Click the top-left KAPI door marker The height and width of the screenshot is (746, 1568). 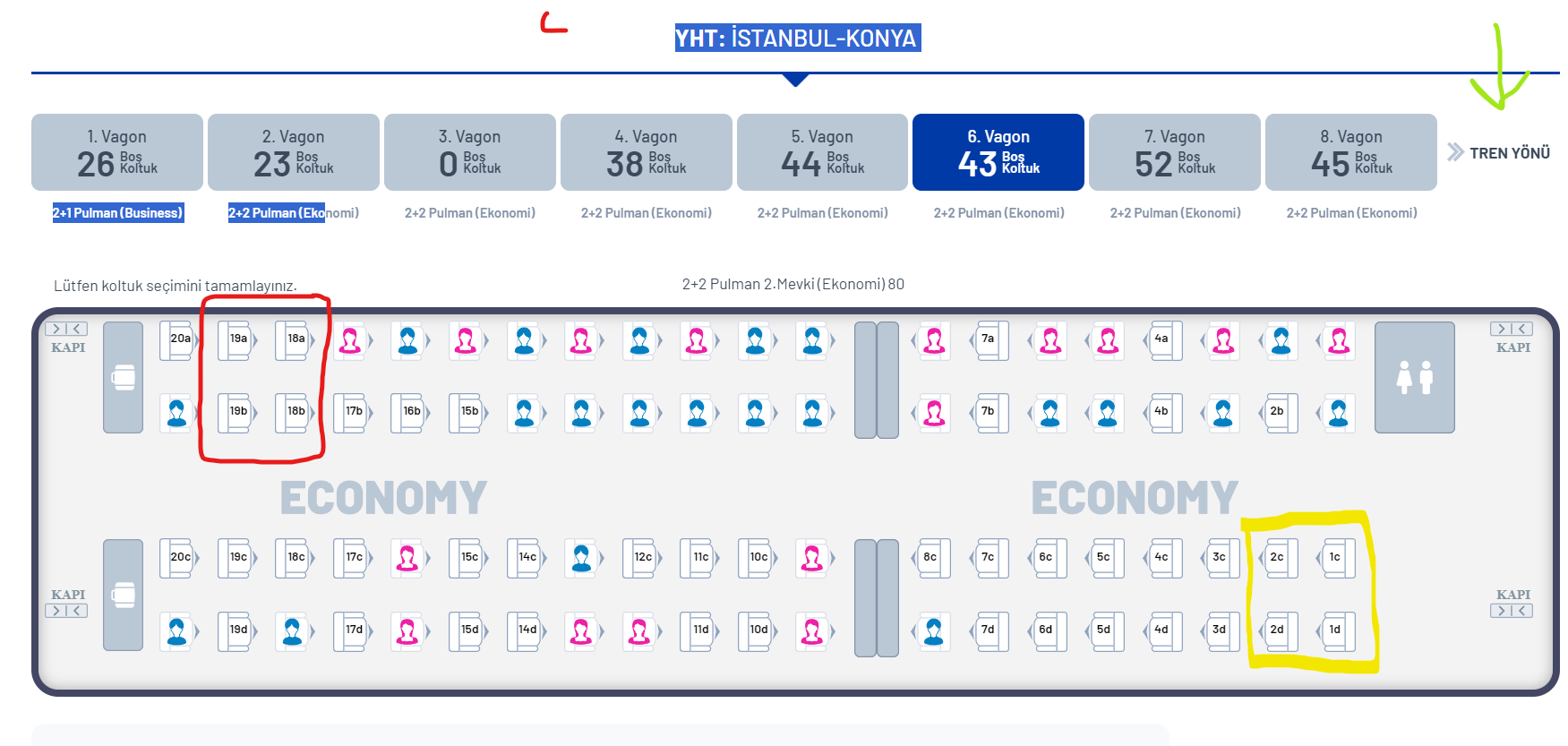[67, 338]
